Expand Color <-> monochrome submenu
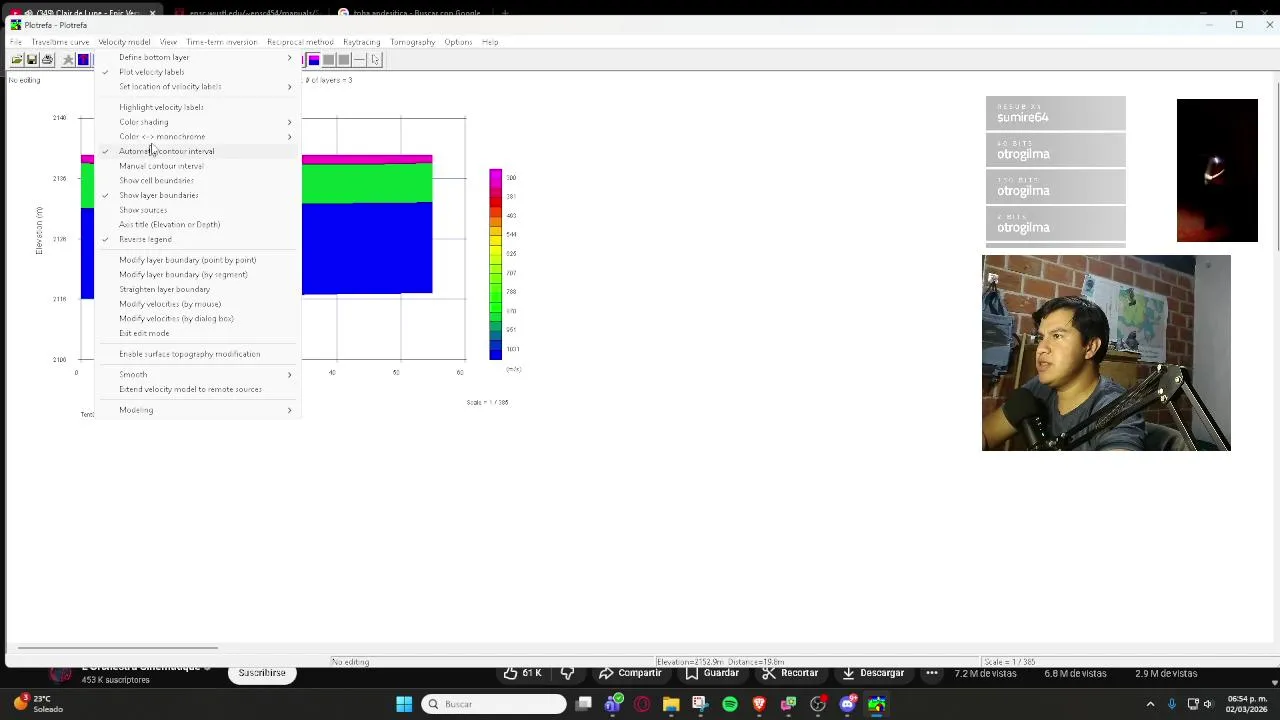Screen dimensions: 1280x720 (x=198, y=137)
